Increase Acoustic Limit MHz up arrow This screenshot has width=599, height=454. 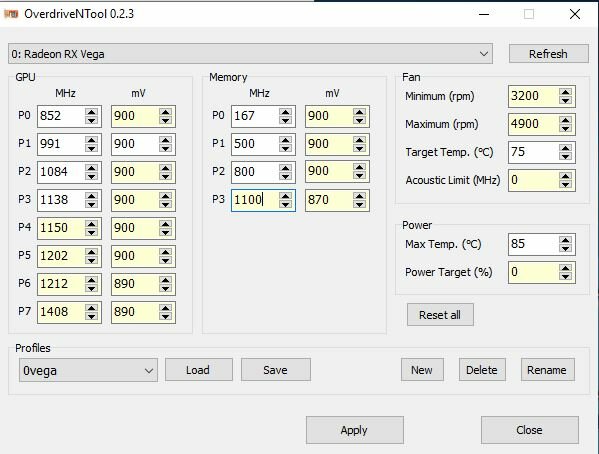pyautogui.click(x=565, y=175)
